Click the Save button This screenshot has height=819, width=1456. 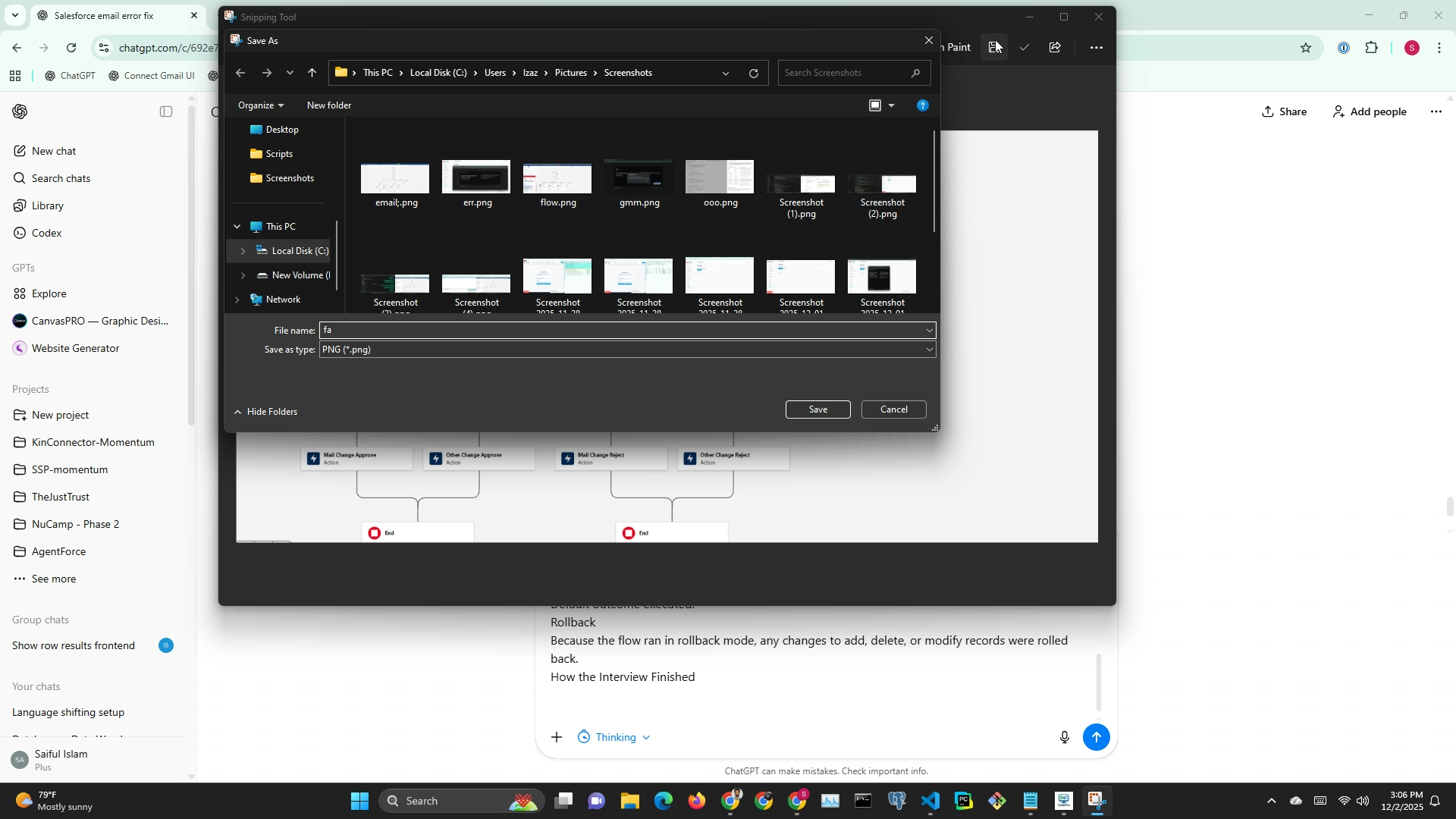[x=817, y=409]
